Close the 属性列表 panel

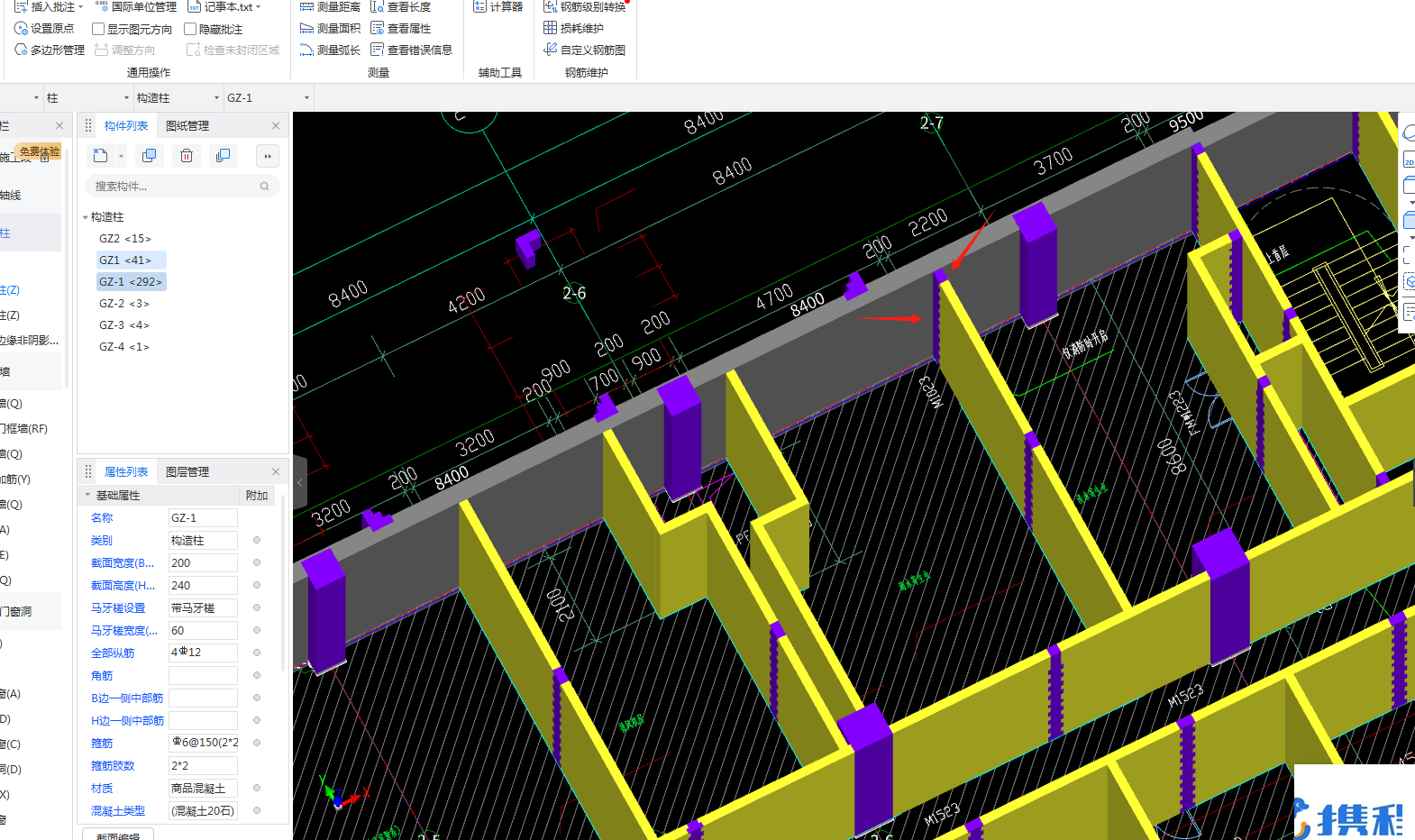[x=276, y=472]
